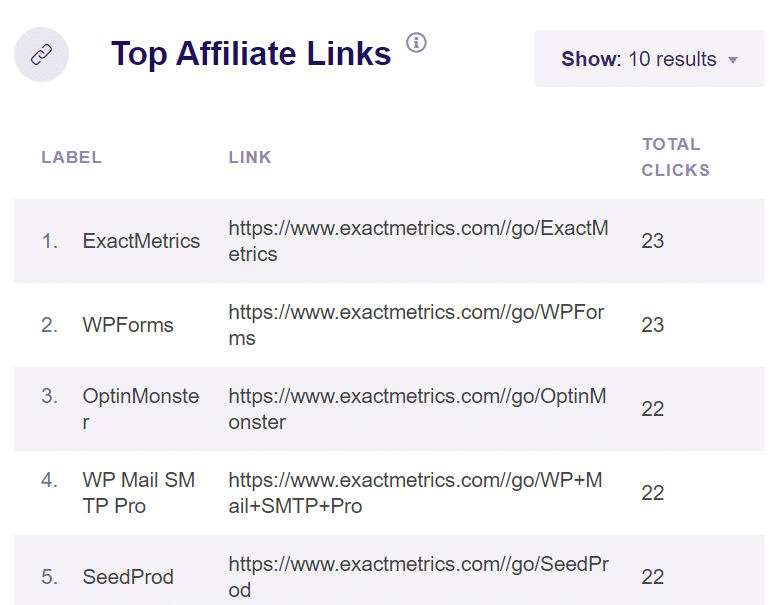Open the WPForms affiliate link URL
This screenshot has width=778, height=605.
pos(416,325)
